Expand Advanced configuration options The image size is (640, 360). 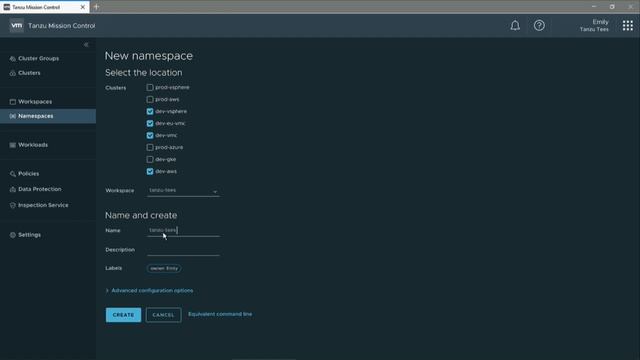[x=149, y=291]
